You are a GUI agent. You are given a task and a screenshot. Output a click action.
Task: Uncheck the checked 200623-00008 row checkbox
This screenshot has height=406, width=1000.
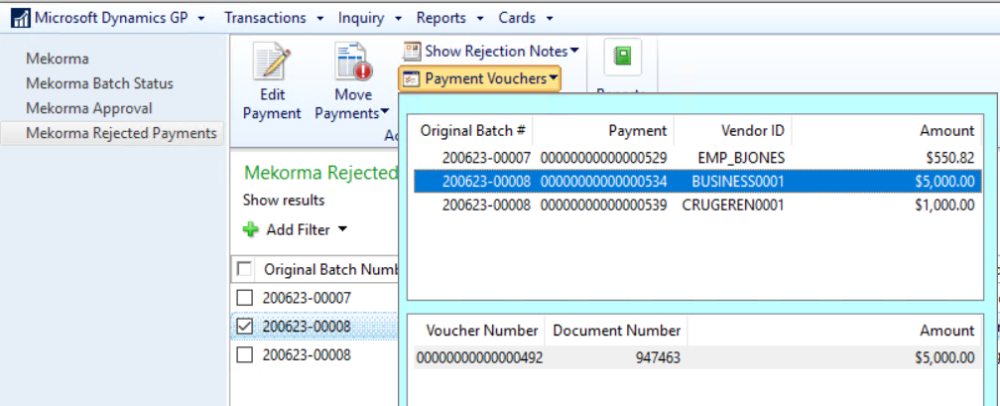244,326
